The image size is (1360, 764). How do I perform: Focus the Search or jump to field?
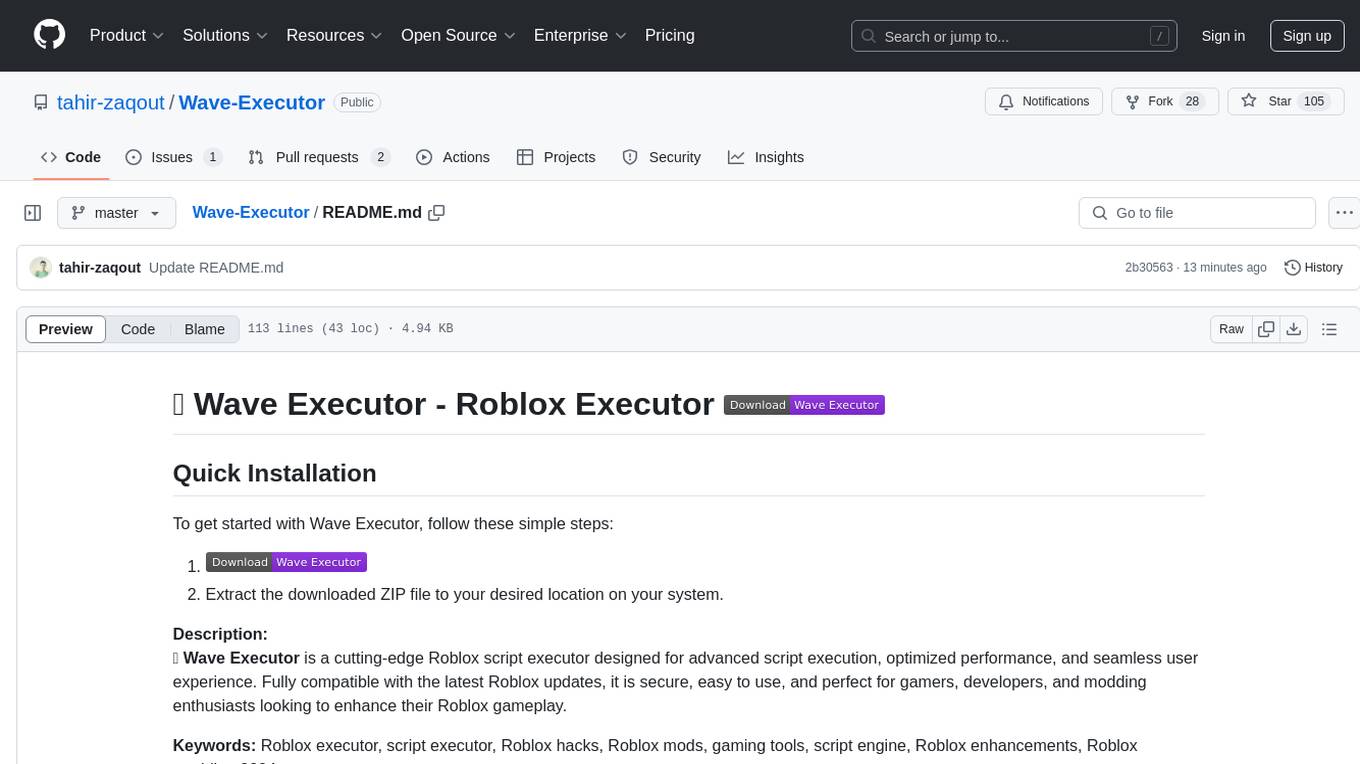(x=1013, y=36)
